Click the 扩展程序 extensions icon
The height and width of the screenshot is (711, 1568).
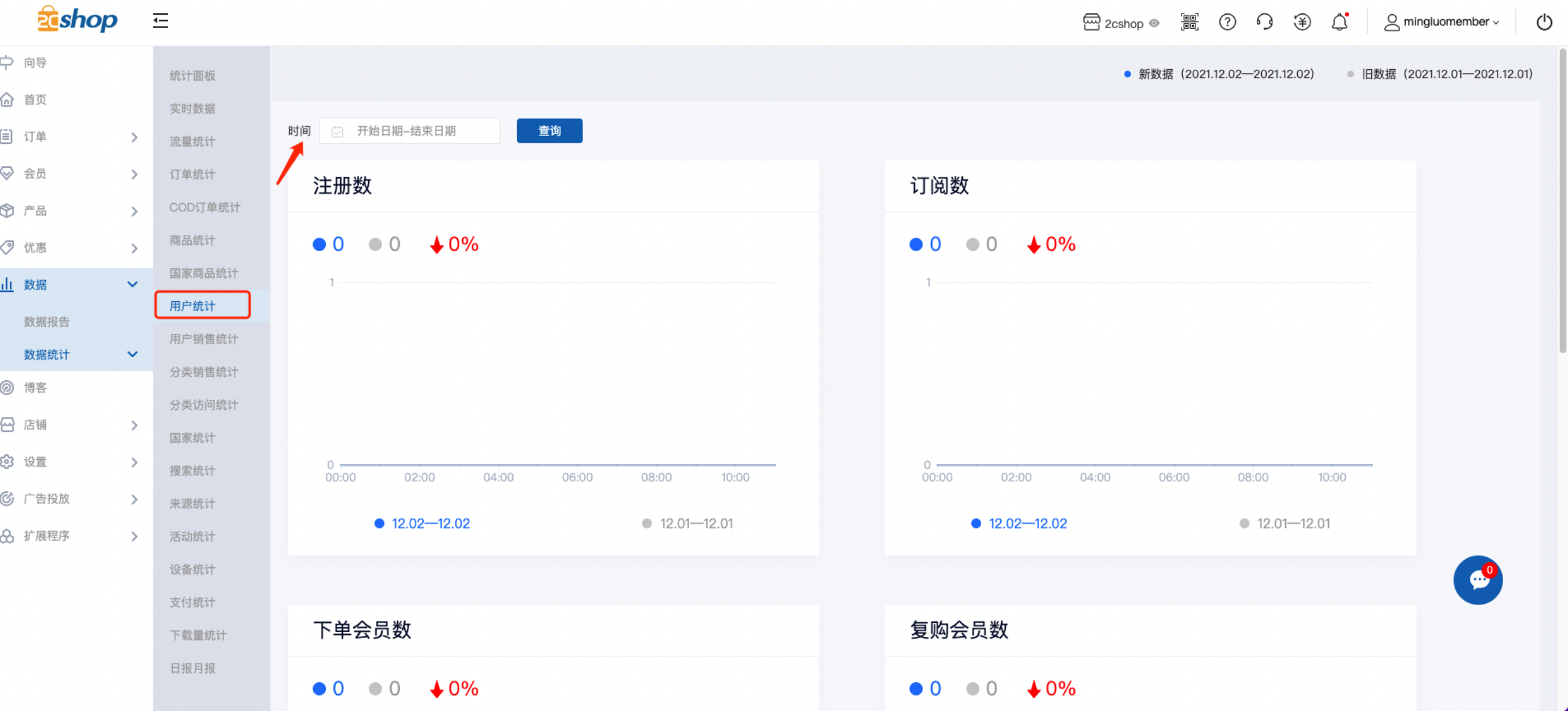click(7, 535)
